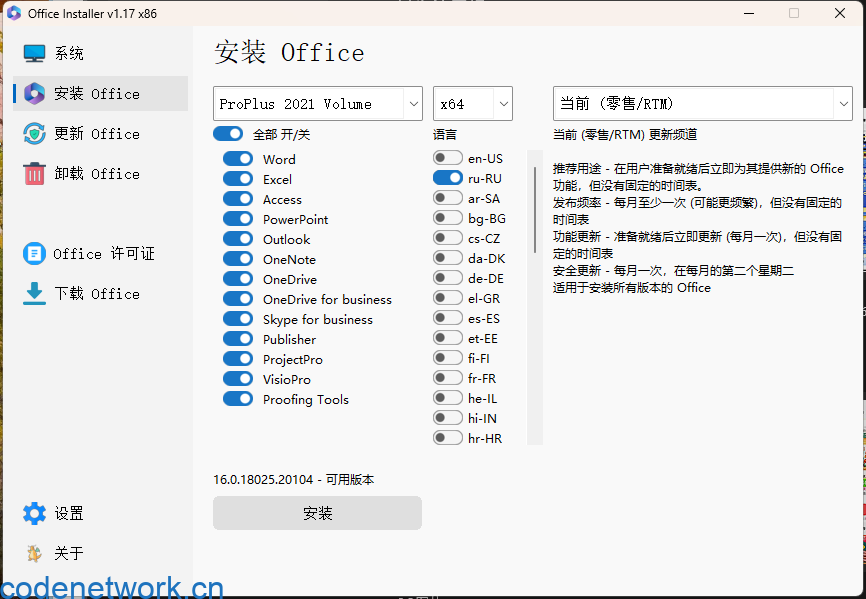Turn off Skype for business
The width and height of the screenshot is (866, 599).
238,319
